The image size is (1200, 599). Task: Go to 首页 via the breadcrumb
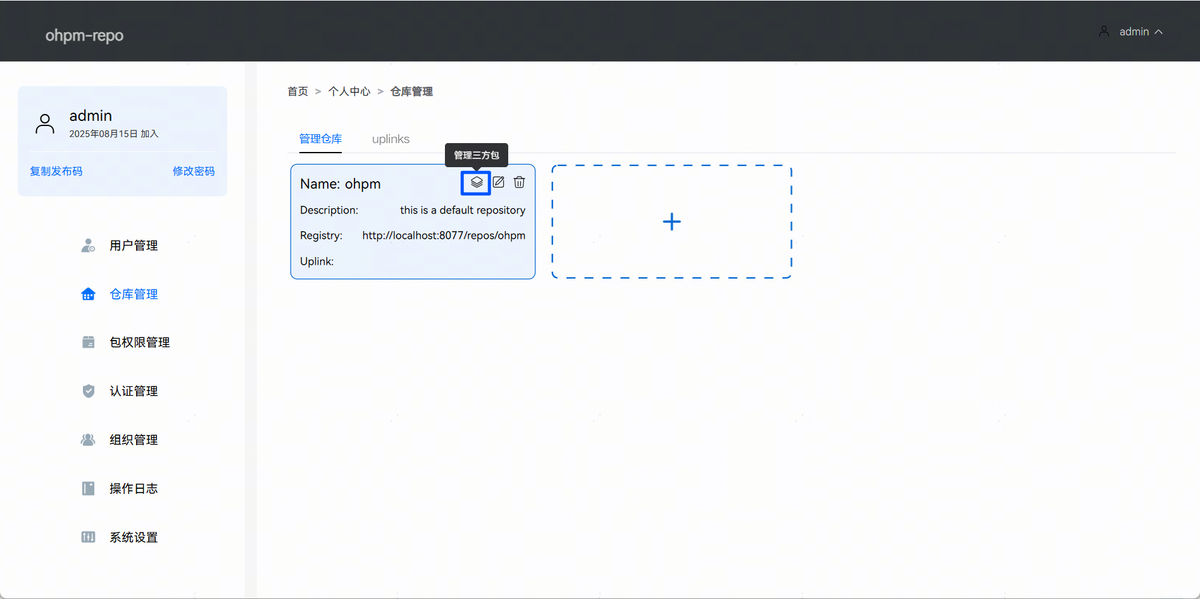(x=297, y=91)
